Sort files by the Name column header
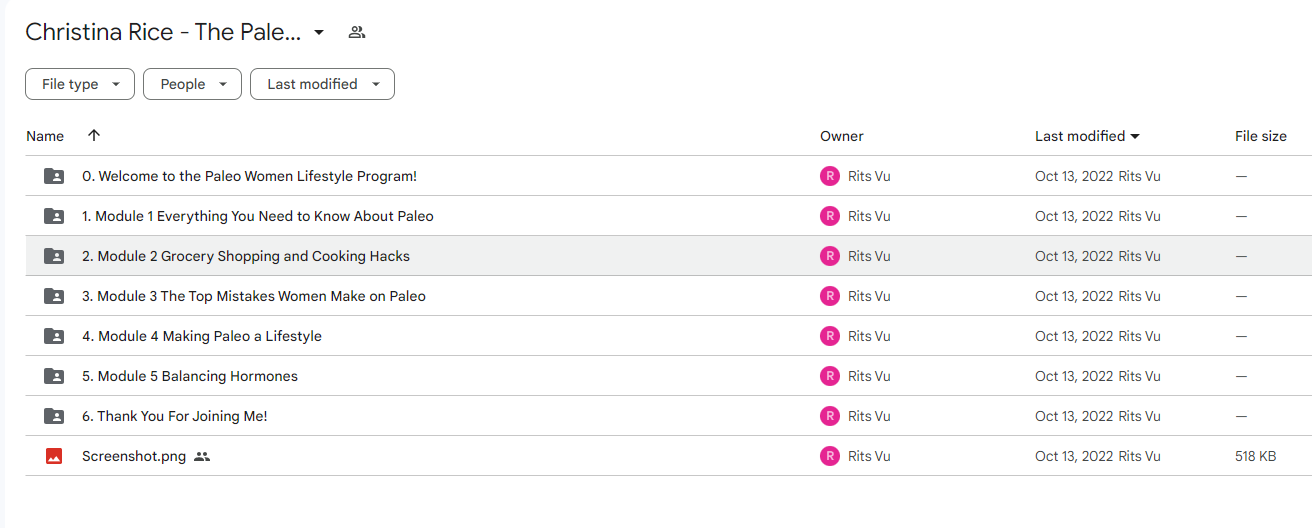 pos(45,136)
